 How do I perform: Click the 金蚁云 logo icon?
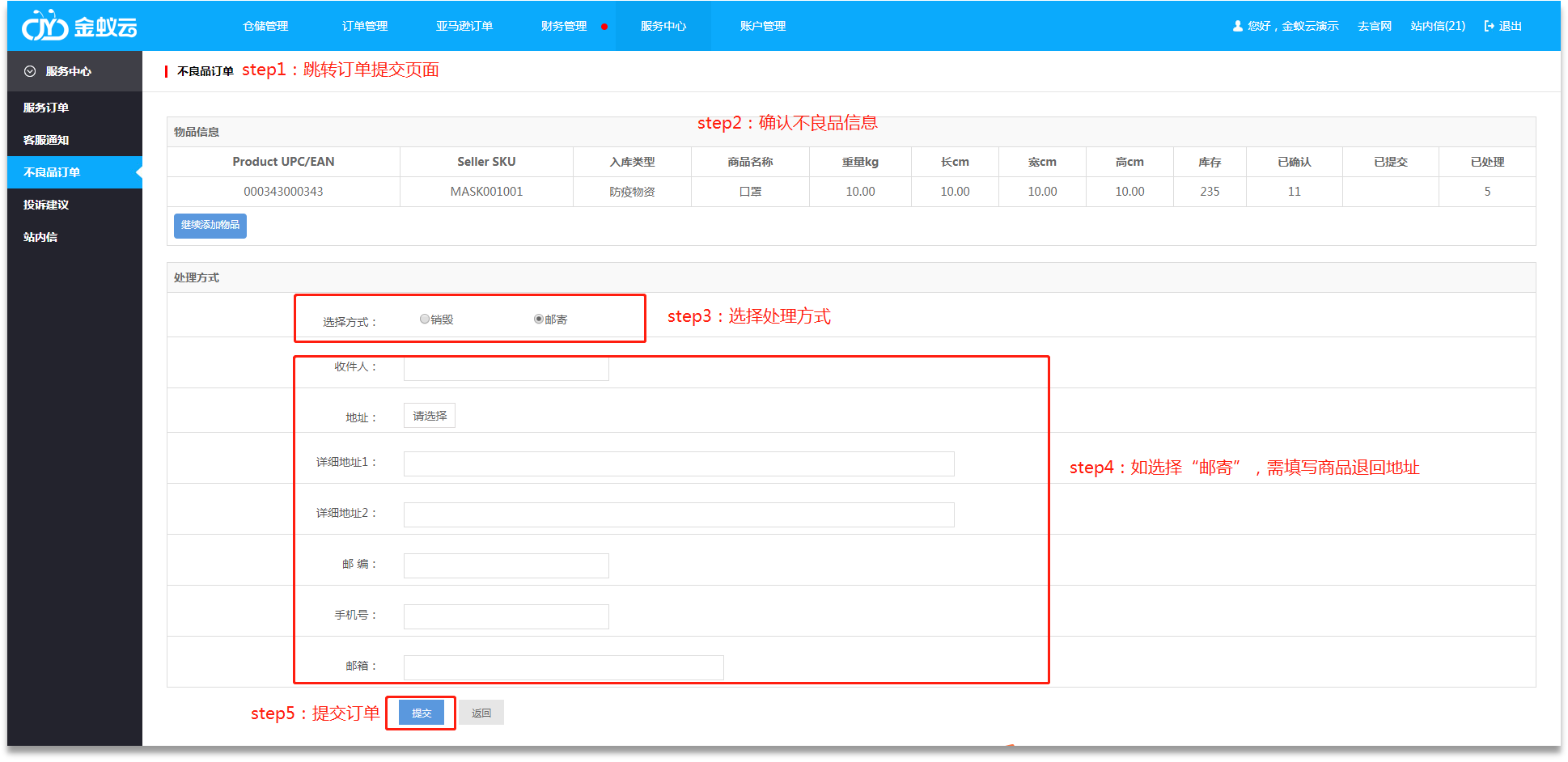point(44,26)
